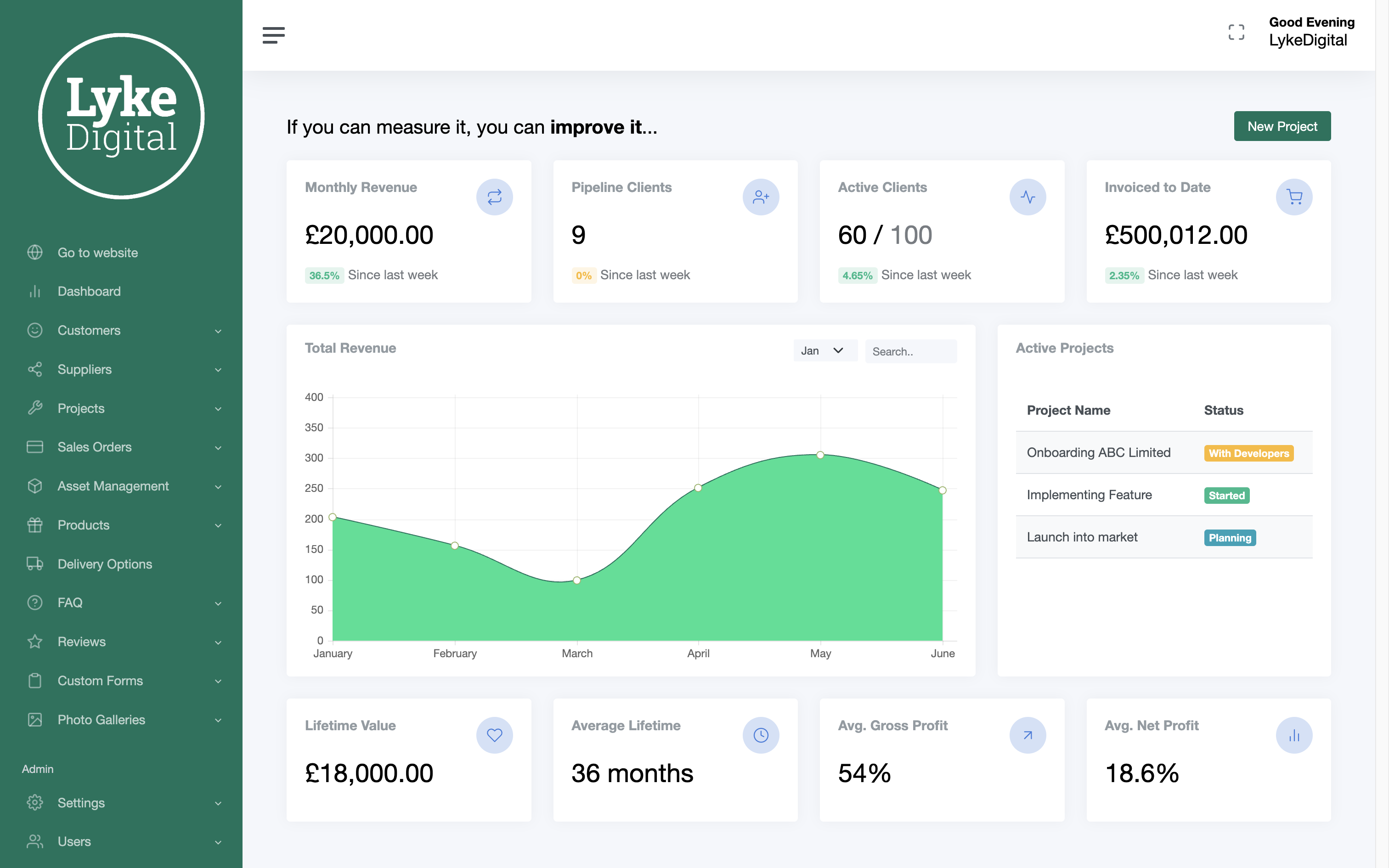Open the Jan month dropdown
This screenshot has width=1389, height=868.
click(x=825, y=351)
